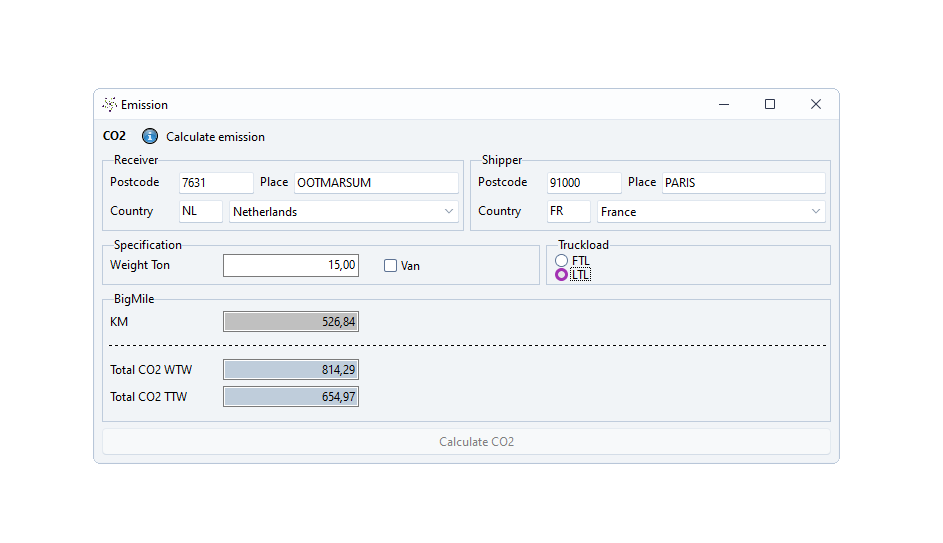Focus the Shipper country code field FR
This screenshot has width=943, height=543.
(569, 212)
